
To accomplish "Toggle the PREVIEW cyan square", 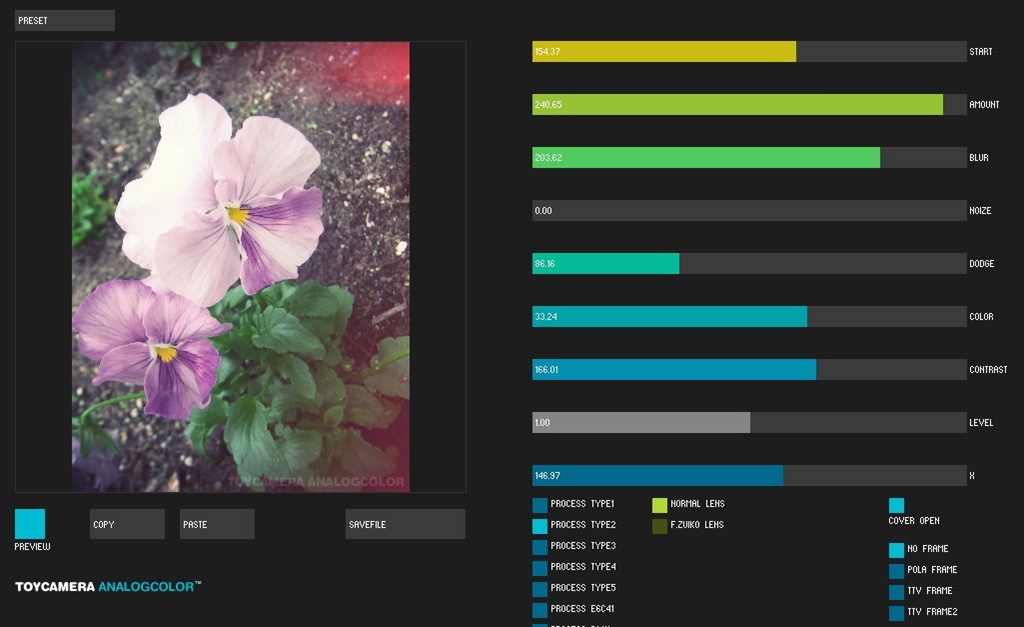I will pyautogui.click(x=30, y=524).
